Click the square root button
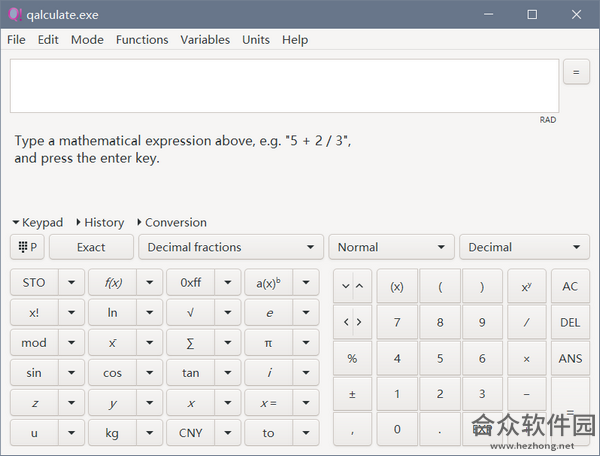This screenshot has height=456, width=600. click(191, 313)
